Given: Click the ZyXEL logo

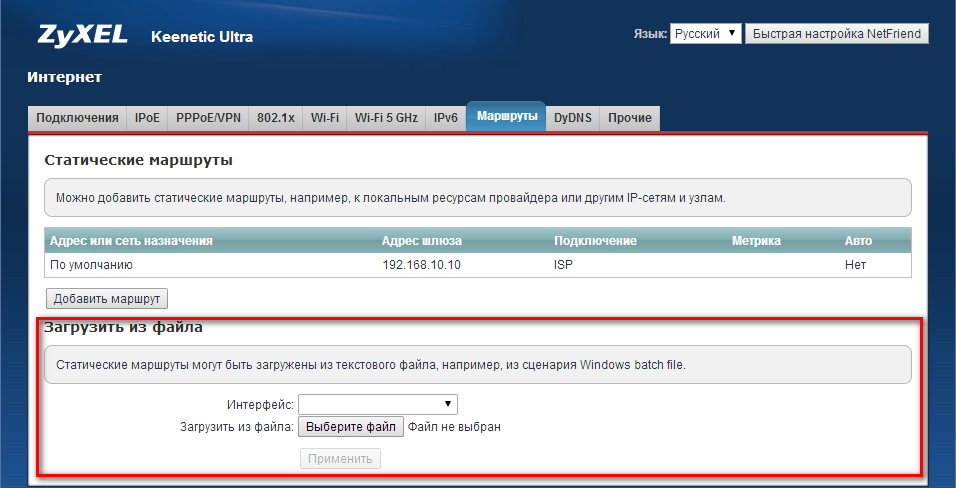Looking at the screenshot, I should 82,36.
